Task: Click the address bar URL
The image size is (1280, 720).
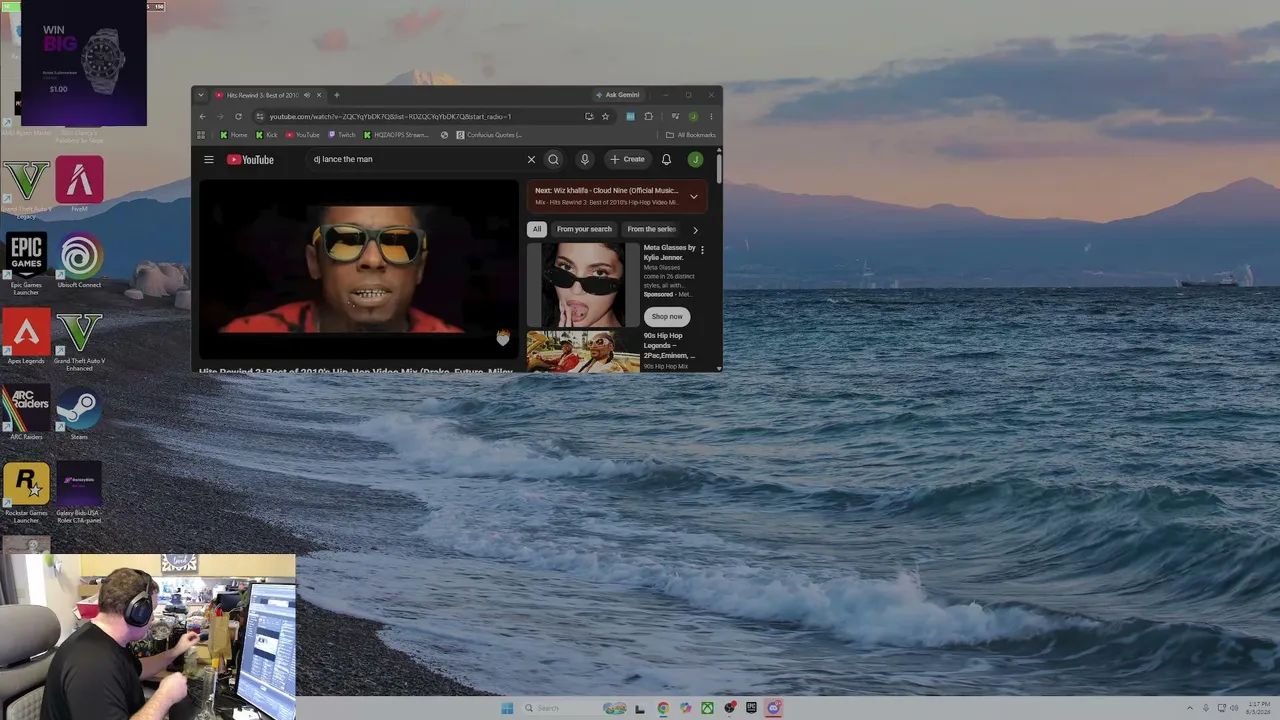Action: (390, 116)
